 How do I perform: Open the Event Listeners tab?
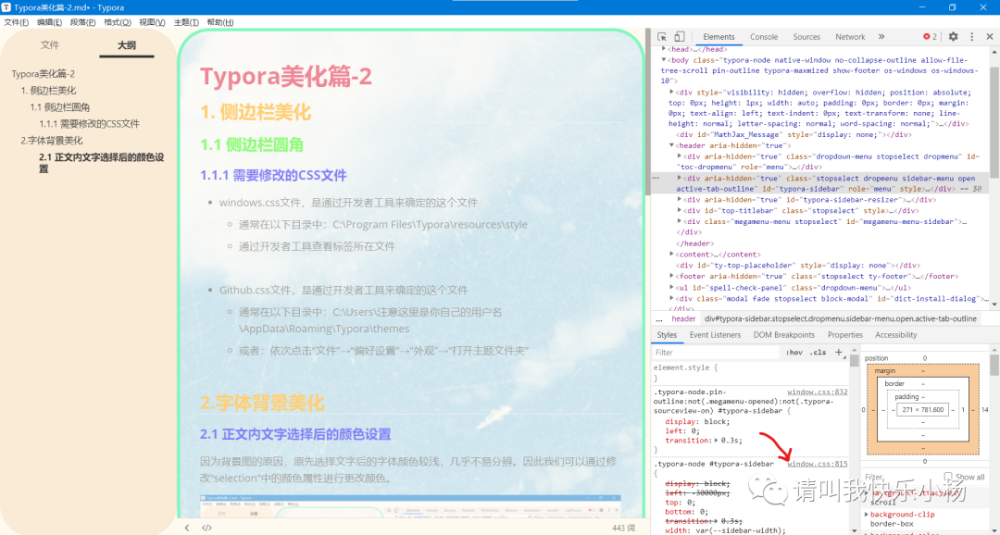click(716, 335)
